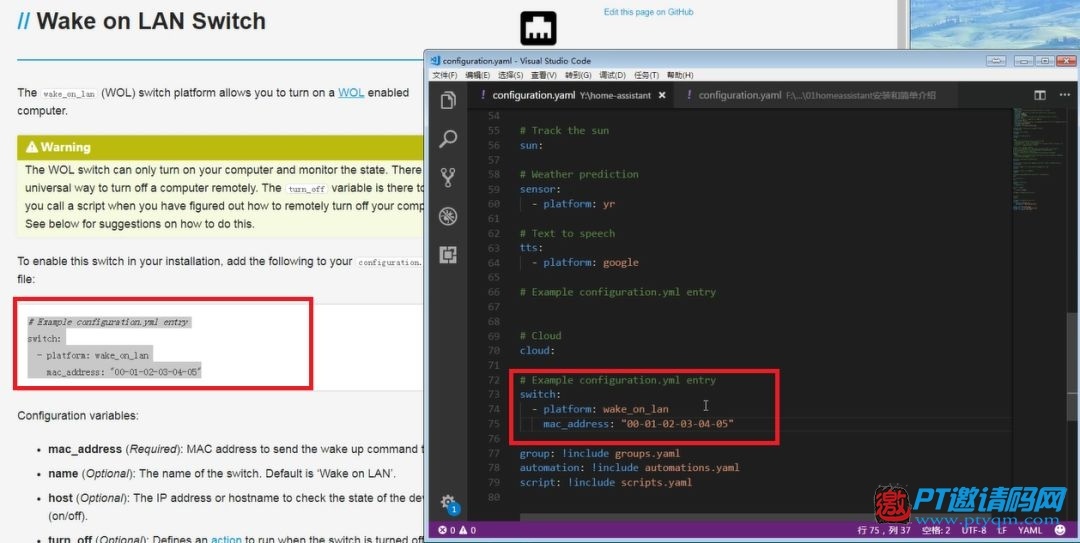
Task: Click the line 75 column 37 position indicator
Action: point(884,530)
